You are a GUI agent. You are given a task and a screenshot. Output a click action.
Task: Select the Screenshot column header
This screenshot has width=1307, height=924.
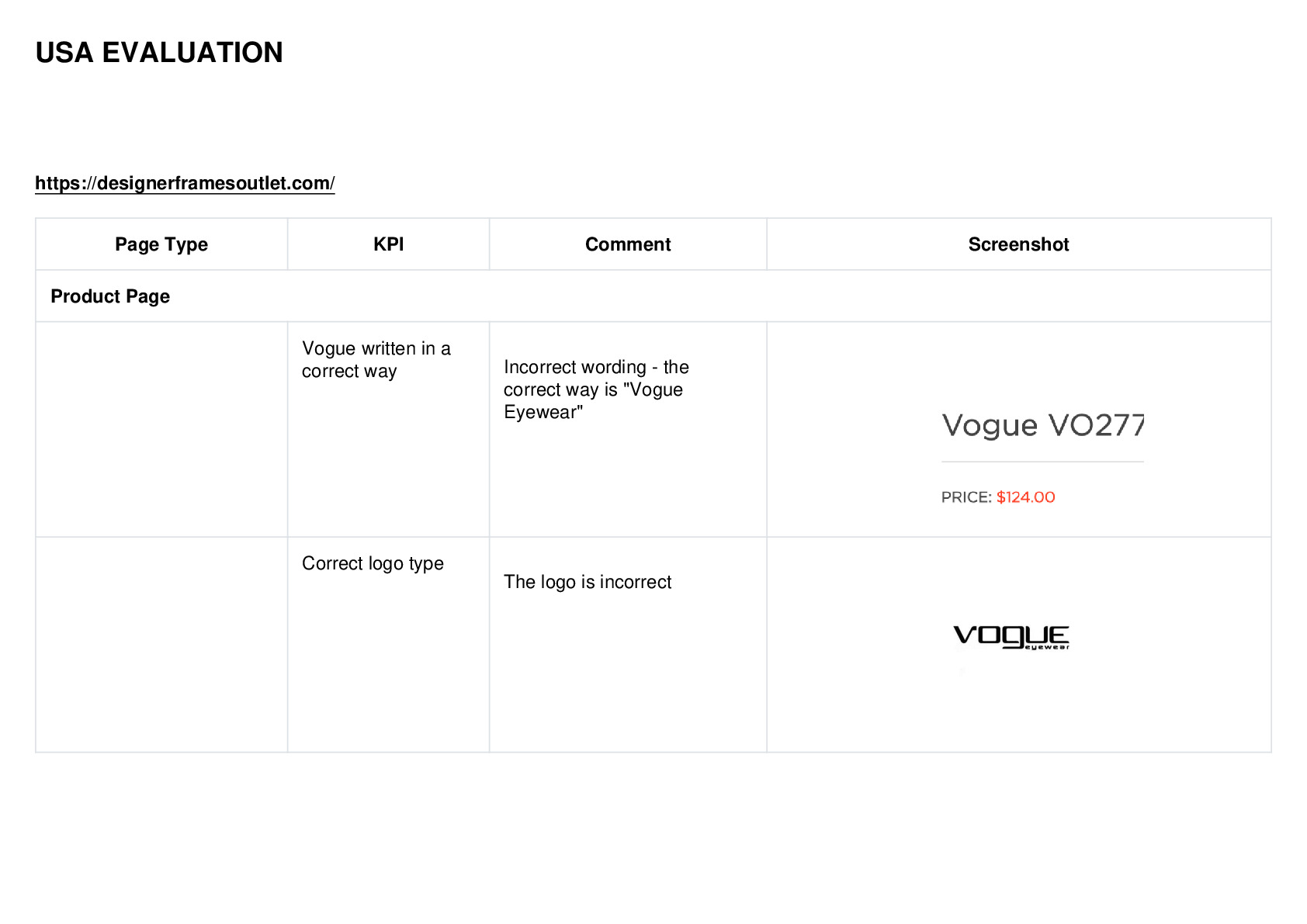point(1018,244)
